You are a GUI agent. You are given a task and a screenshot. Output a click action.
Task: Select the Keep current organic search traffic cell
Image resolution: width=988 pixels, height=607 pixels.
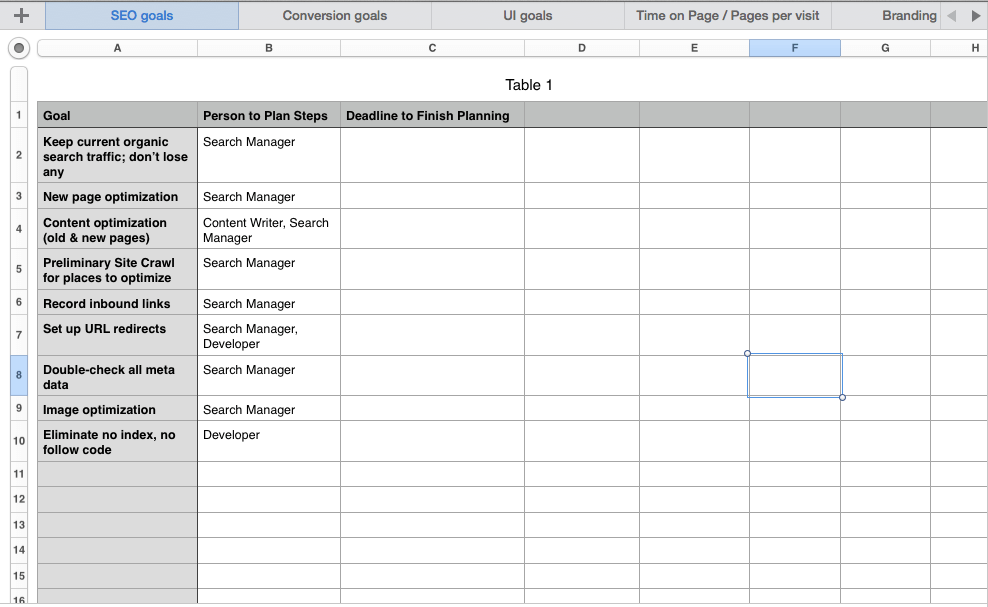117,156
